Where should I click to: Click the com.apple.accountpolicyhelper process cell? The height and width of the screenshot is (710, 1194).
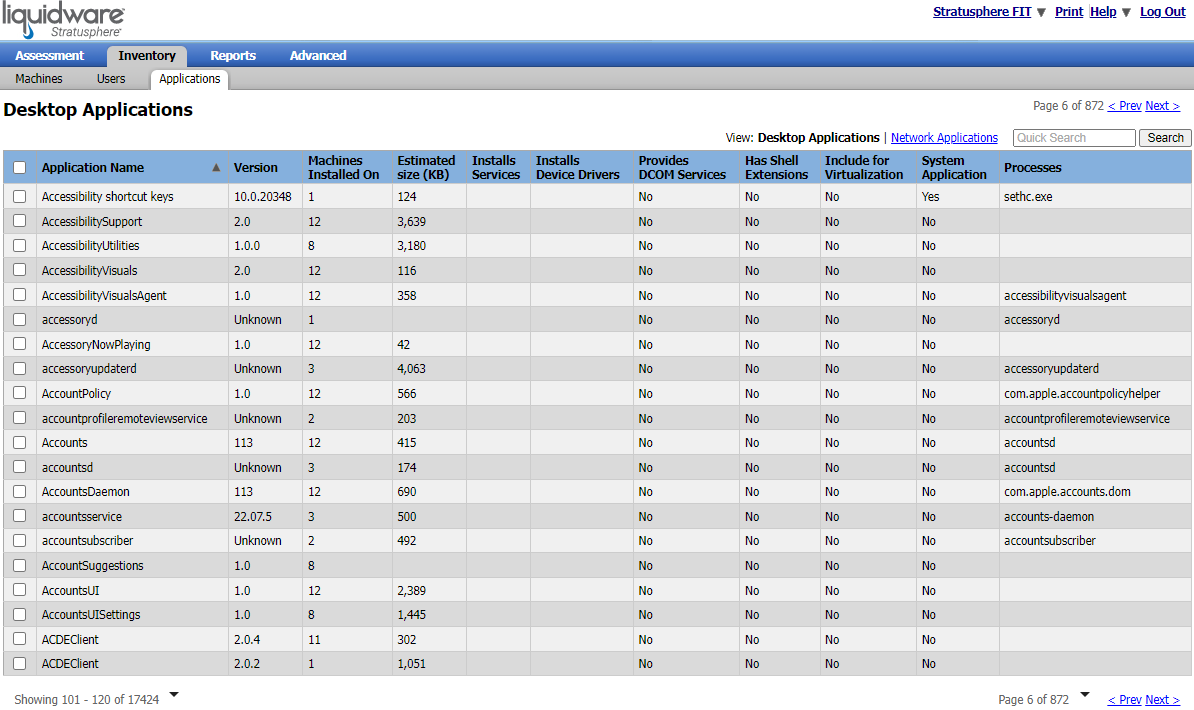pyautogui.click(x=1082, y=394)
